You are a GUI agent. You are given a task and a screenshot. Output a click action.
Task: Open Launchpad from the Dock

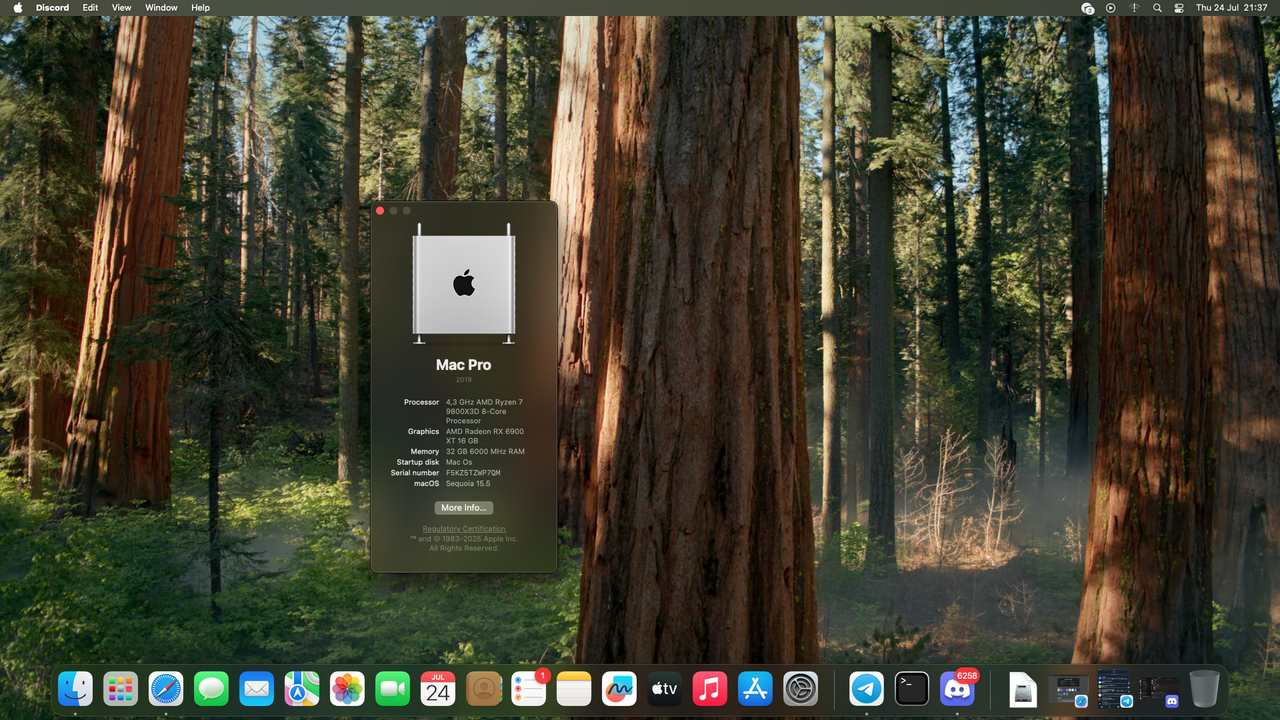121,689
